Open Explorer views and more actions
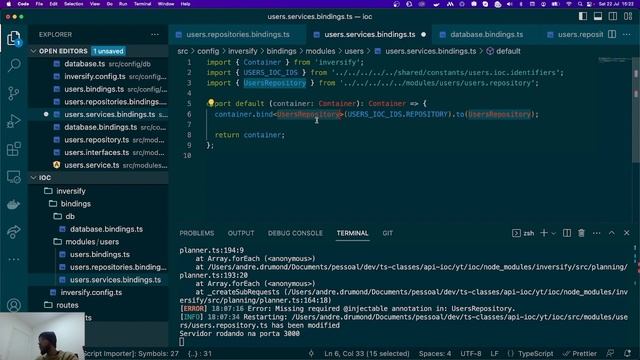Image resolution: width=640 pixels, height=360 pixels. (155, 35)
